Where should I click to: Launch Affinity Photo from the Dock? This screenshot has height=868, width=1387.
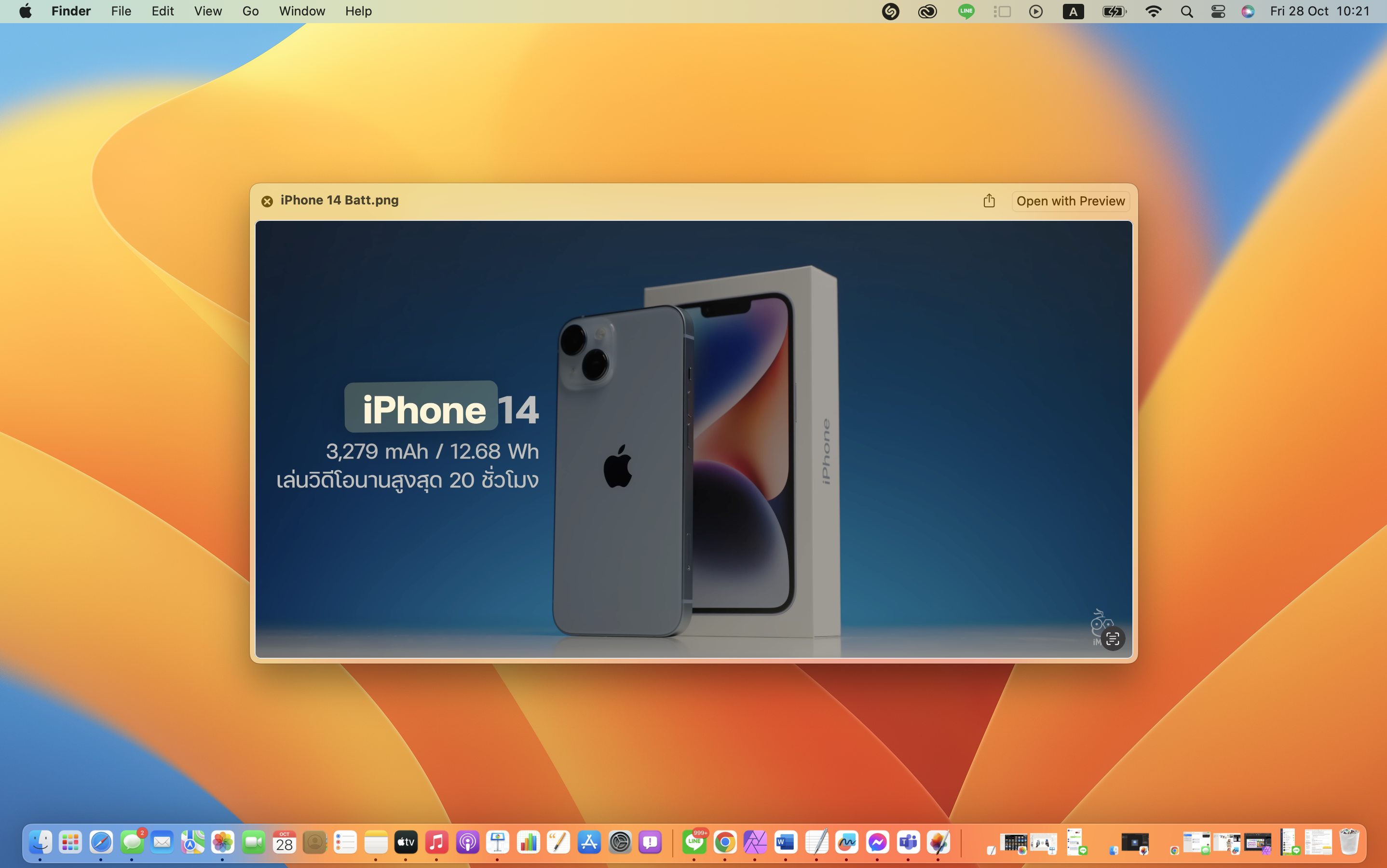755,842
